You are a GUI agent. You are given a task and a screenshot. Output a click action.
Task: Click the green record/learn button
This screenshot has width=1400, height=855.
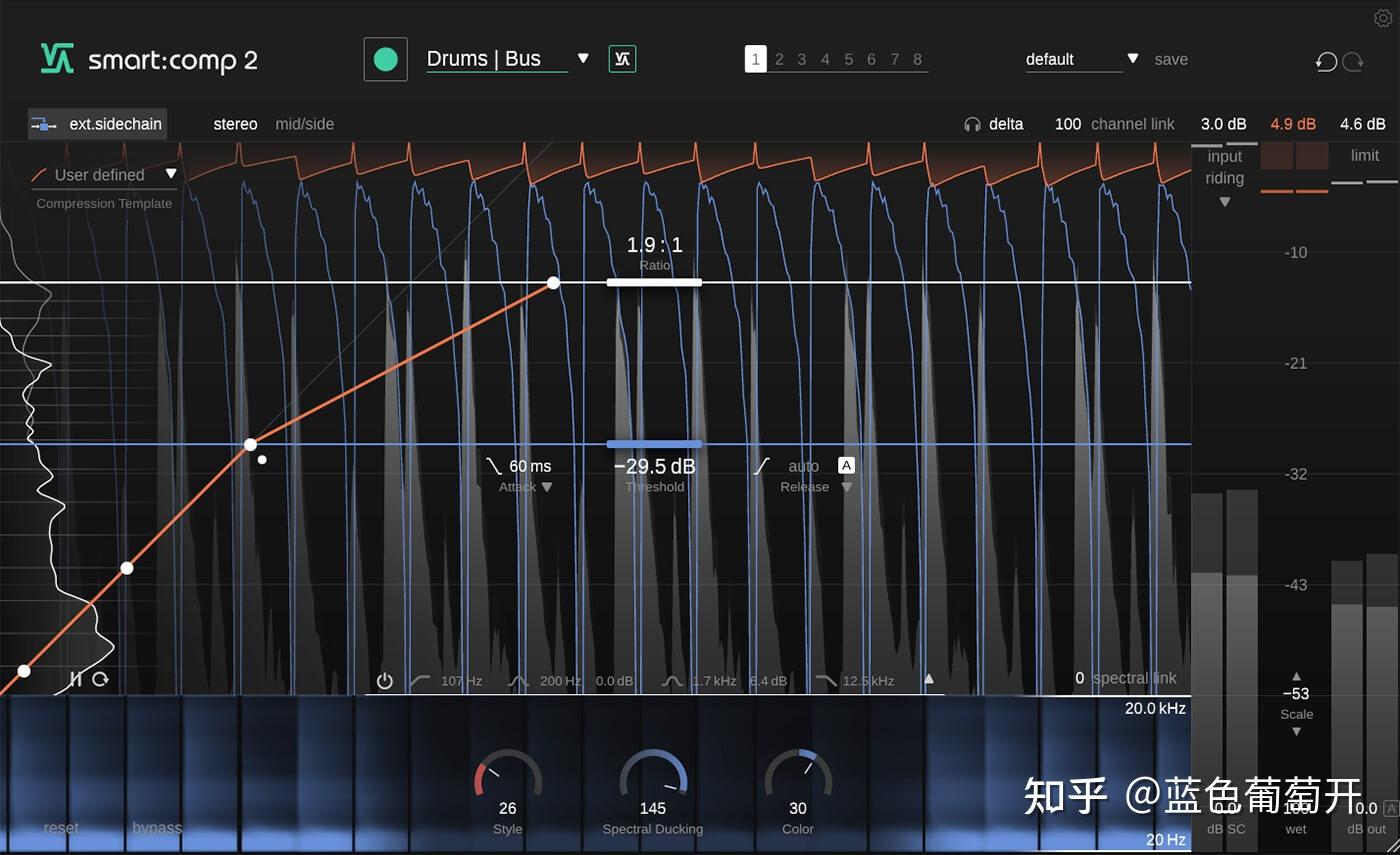(385, 59)
